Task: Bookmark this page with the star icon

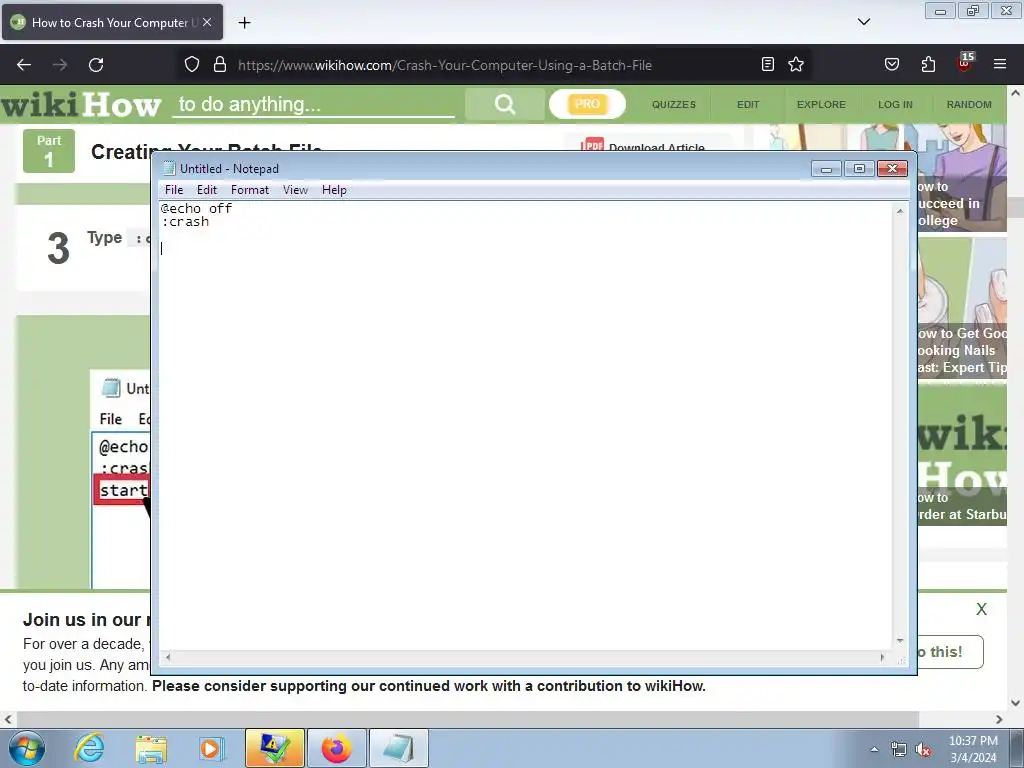Action: (x=796, y=64)
